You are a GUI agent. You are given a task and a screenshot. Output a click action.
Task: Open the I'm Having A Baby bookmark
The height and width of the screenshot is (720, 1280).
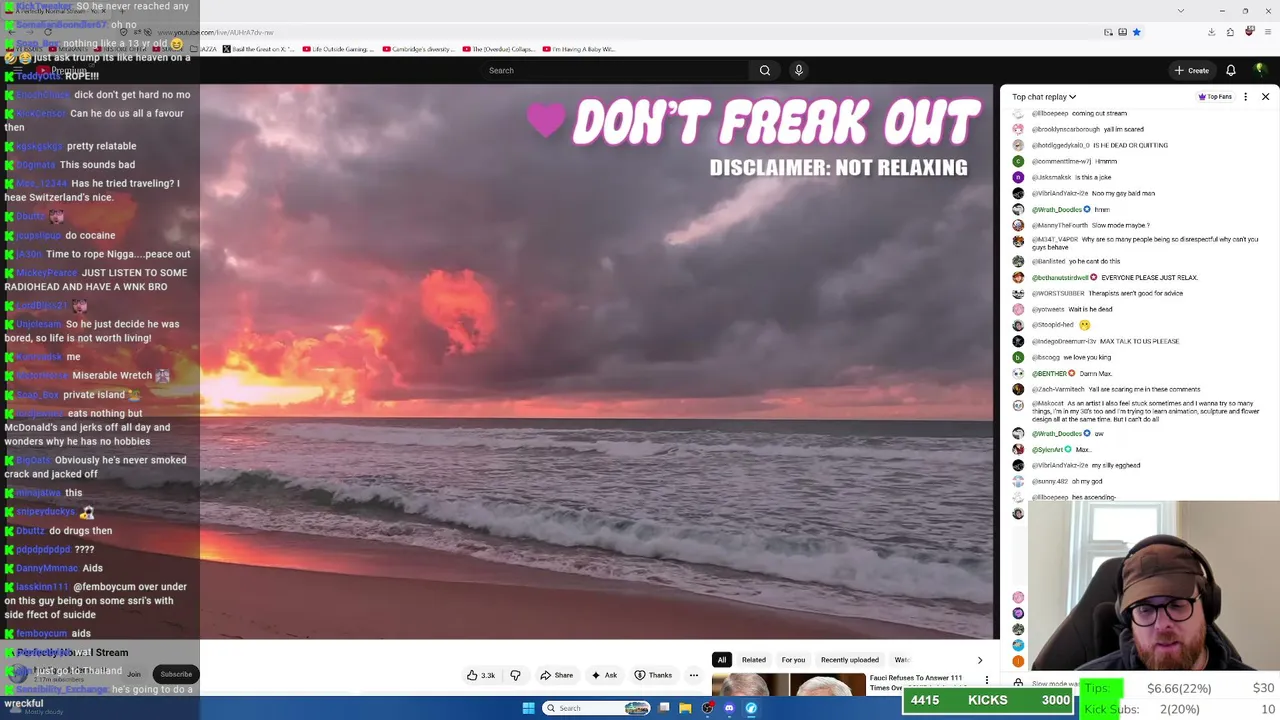click(x=578, y=49)
